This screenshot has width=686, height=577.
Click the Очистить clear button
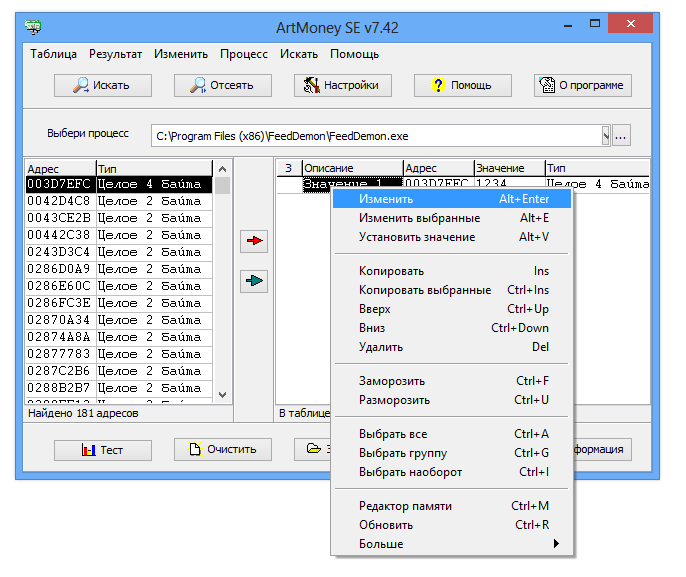tap(223, 450)
